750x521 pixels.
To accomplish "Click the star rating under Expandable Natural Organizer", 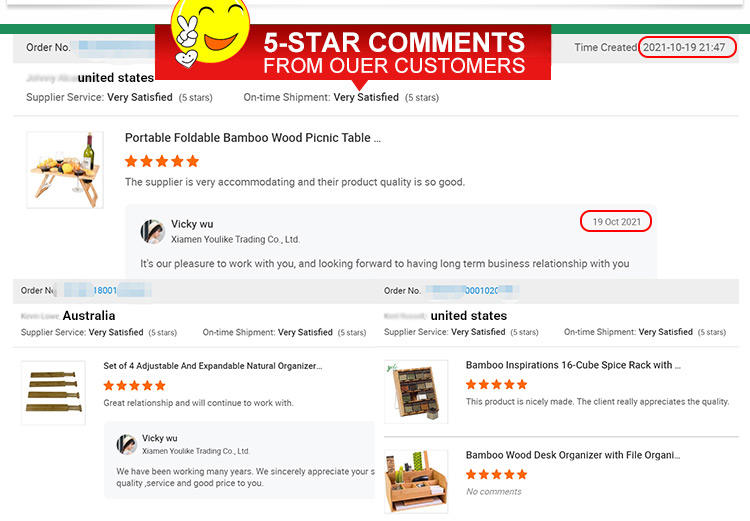I will (x=134, y=386).
